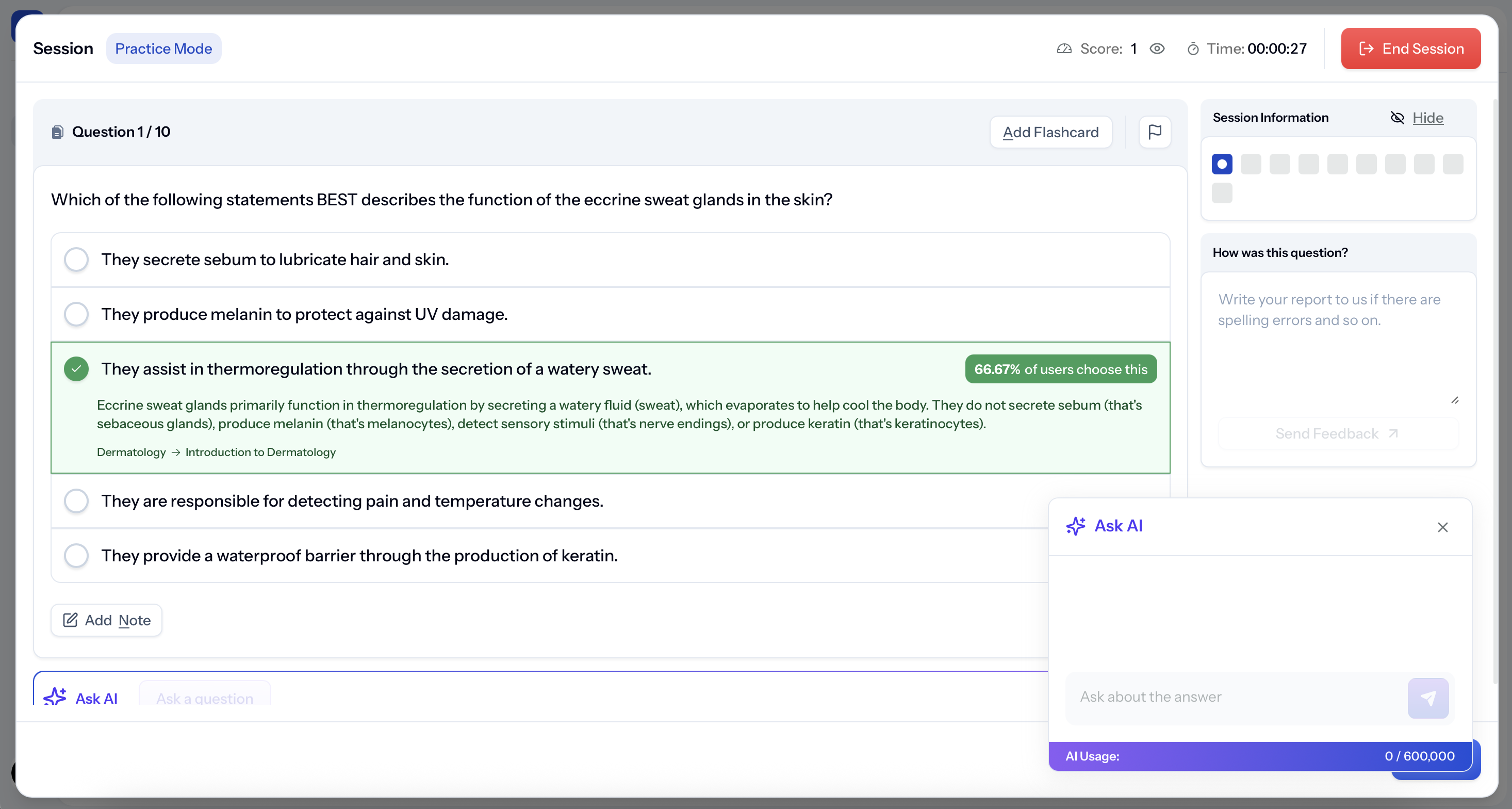
Task: Select pain and temperature detection answer
Action: pos(76,501)
